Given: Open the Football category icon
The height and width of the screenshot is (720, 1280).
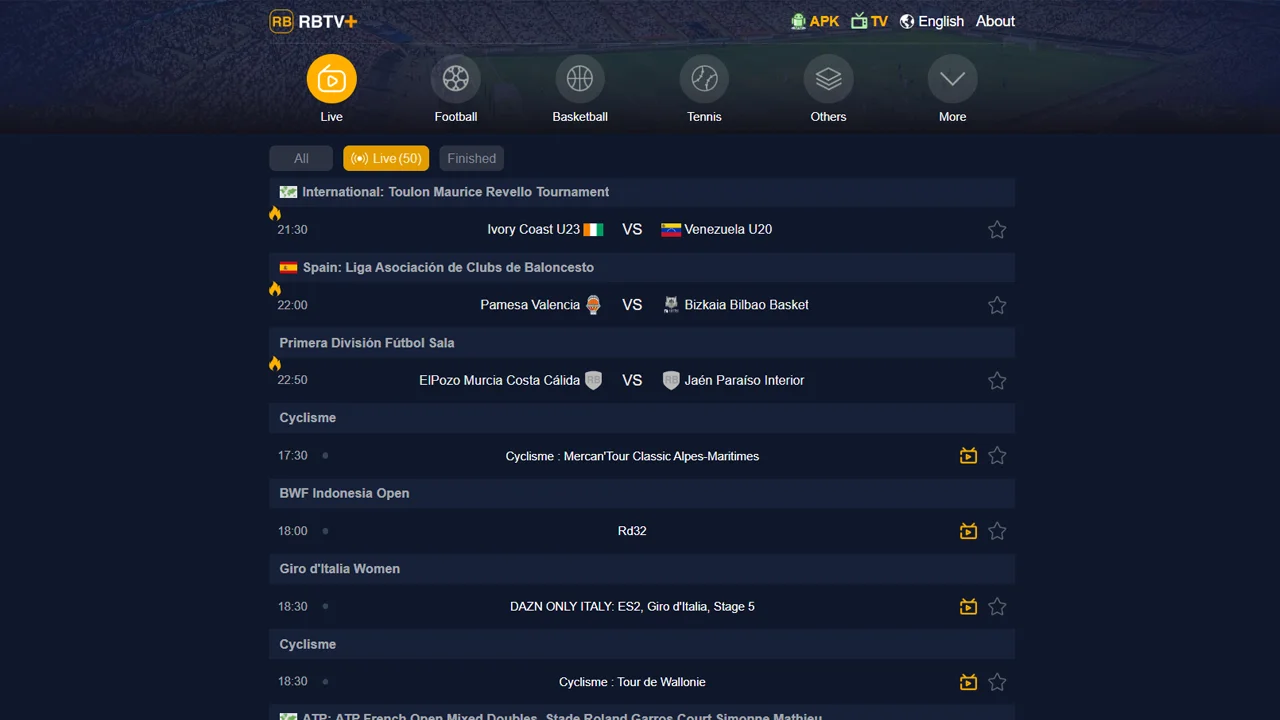Looking at the screenshot, I should point(455,79).
